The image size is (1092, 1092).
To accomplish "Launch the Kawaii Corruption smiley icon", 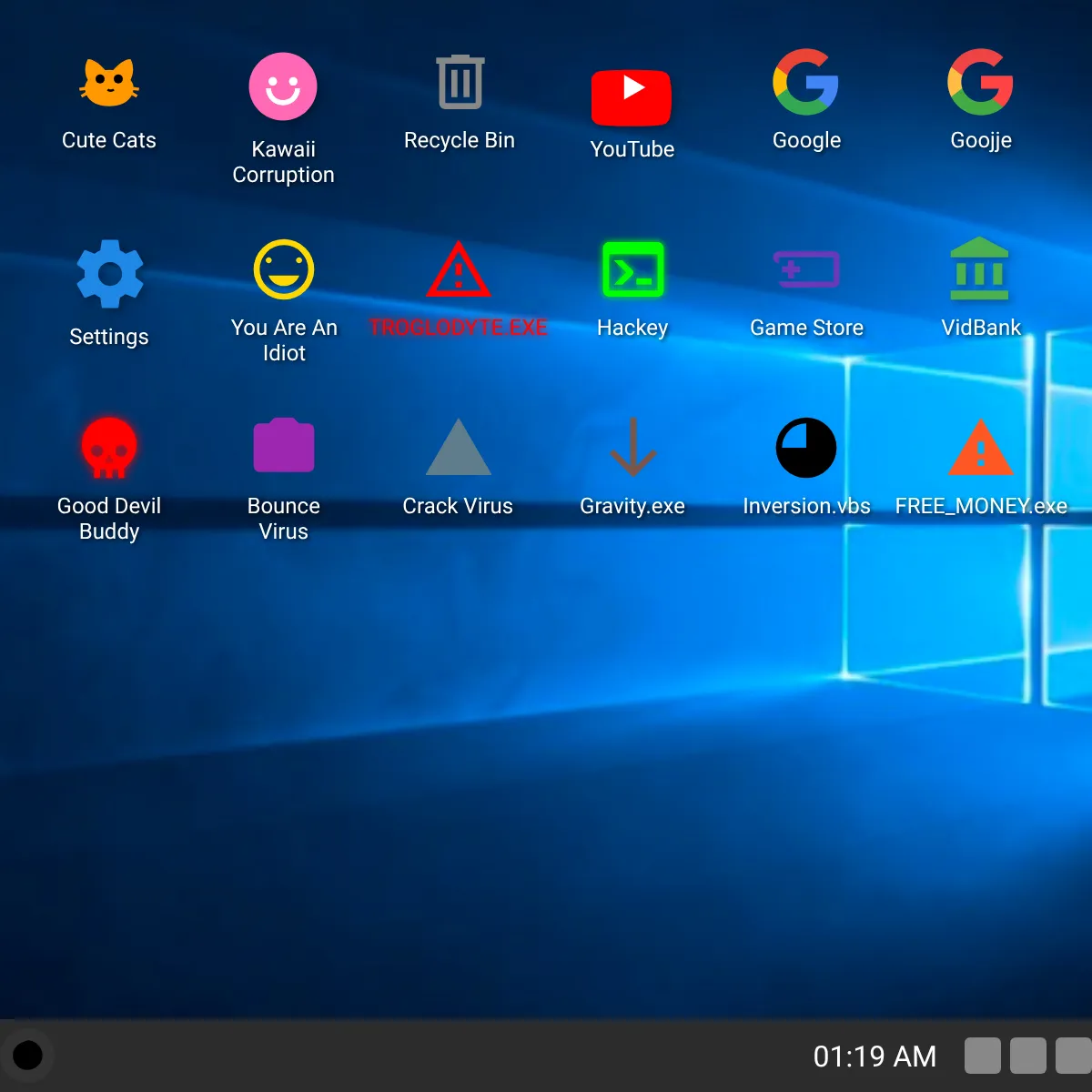I will pyautogui.click(x=283, y=86).
